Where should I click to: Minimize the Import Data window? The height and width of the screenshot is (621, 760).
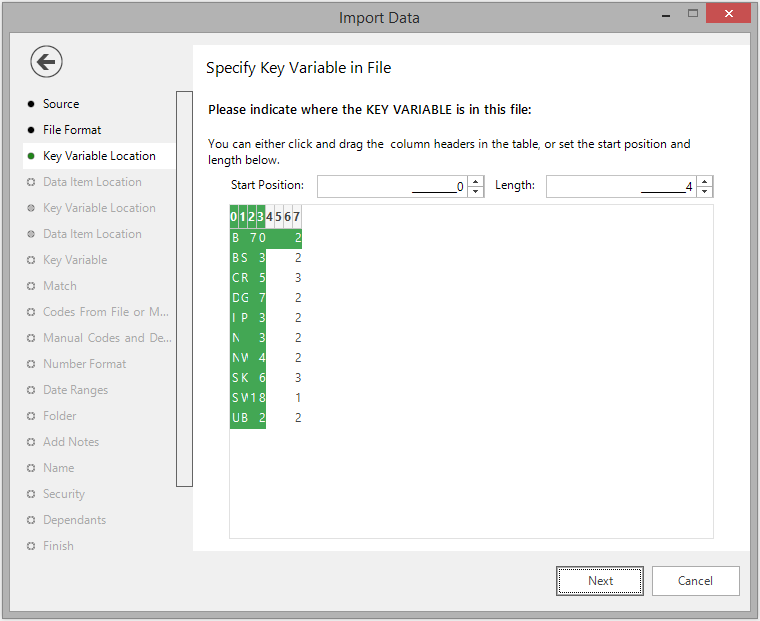pos(666,15)
